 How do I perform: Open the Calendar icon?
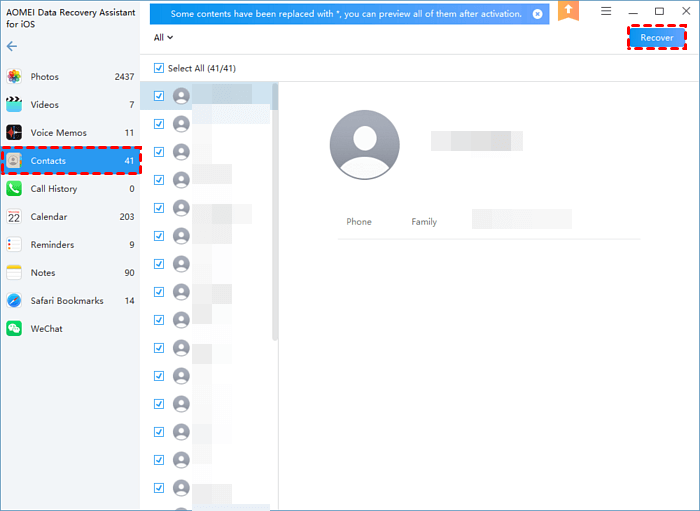(14, 217)
